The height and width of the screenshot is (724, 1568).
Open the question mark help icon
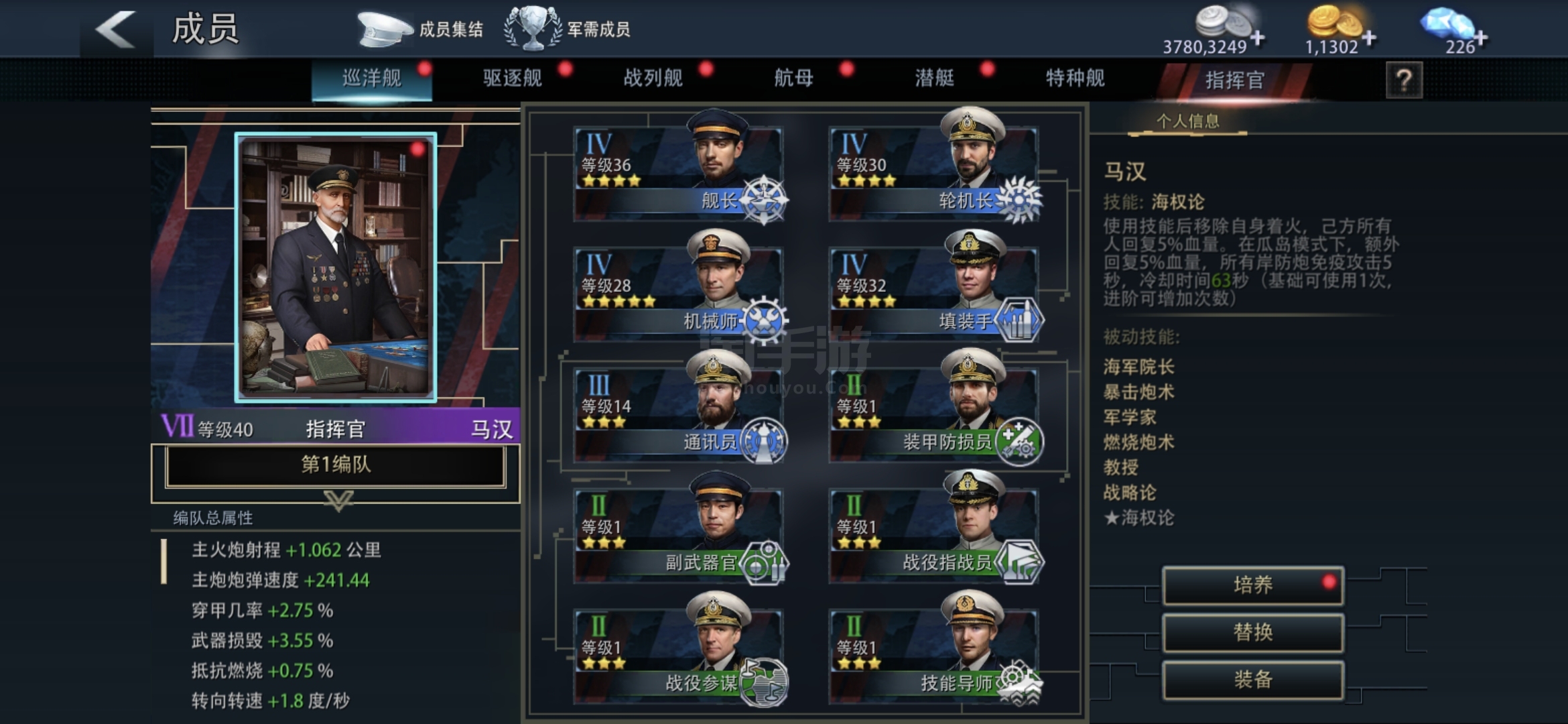click(x=1404, y=80)
